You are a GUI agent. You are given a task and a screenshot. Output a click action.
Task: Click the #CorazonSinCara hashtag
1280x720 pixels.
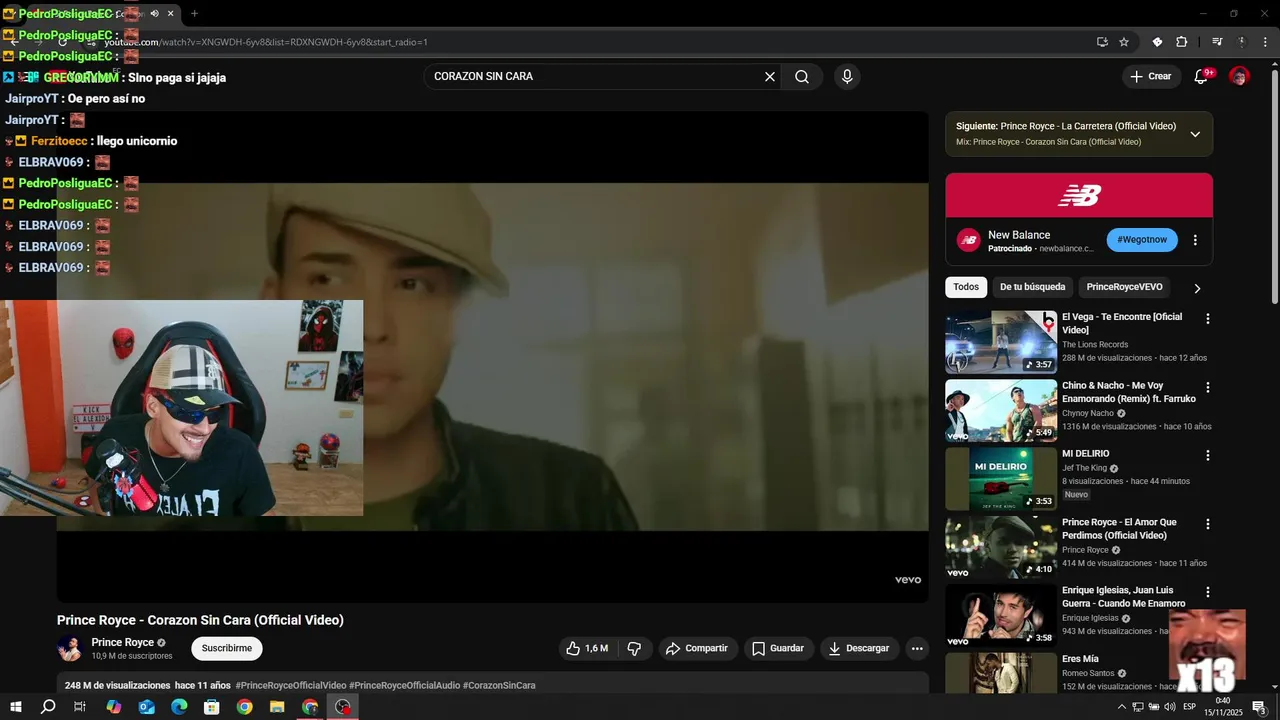(499, 686)
